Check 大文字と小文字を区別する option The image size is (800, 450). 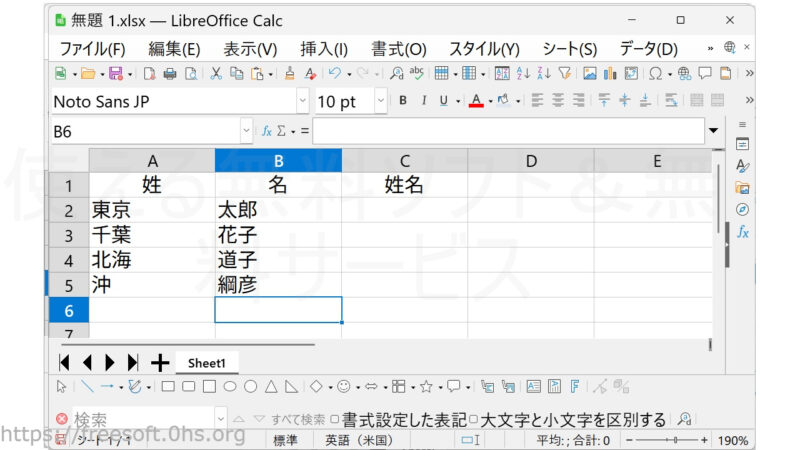tap(474, 419)
